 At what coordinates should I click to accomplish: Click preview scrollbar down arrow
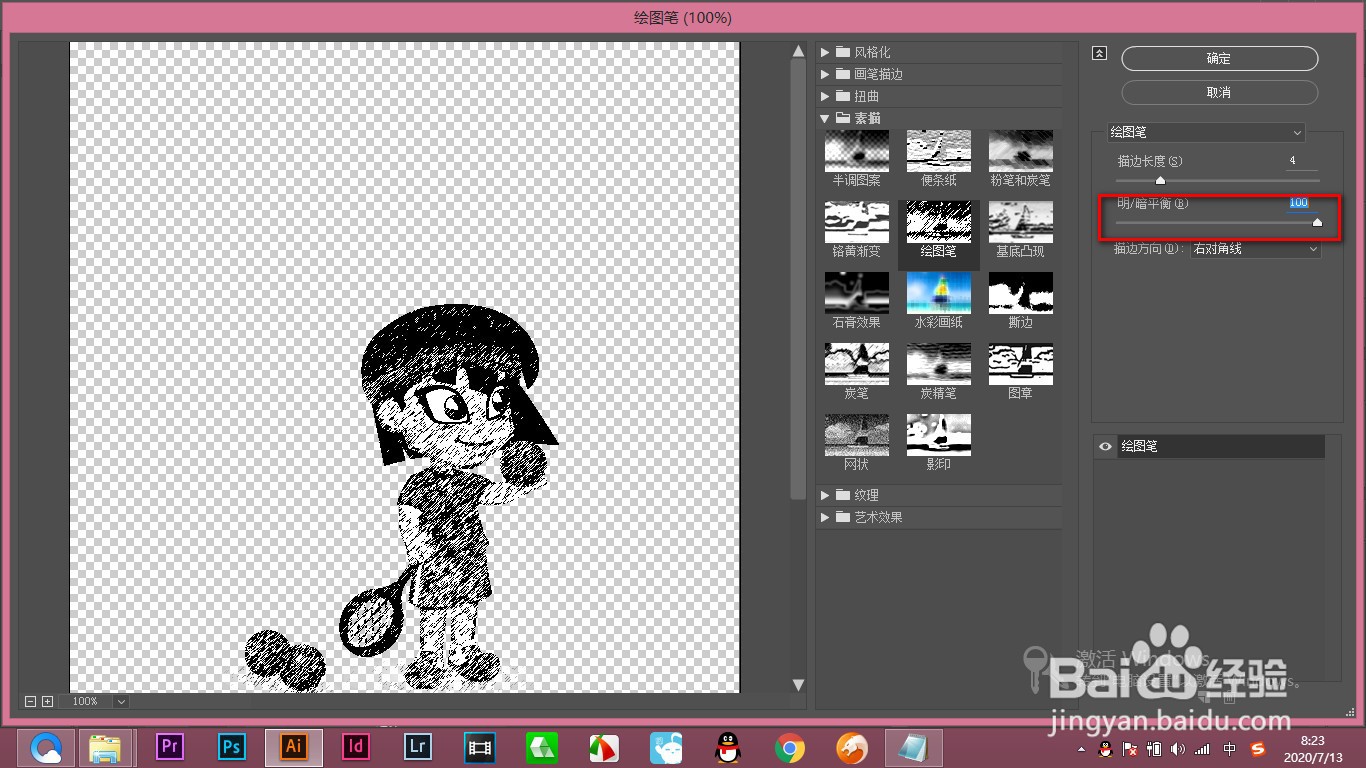(x=798, y=685)
